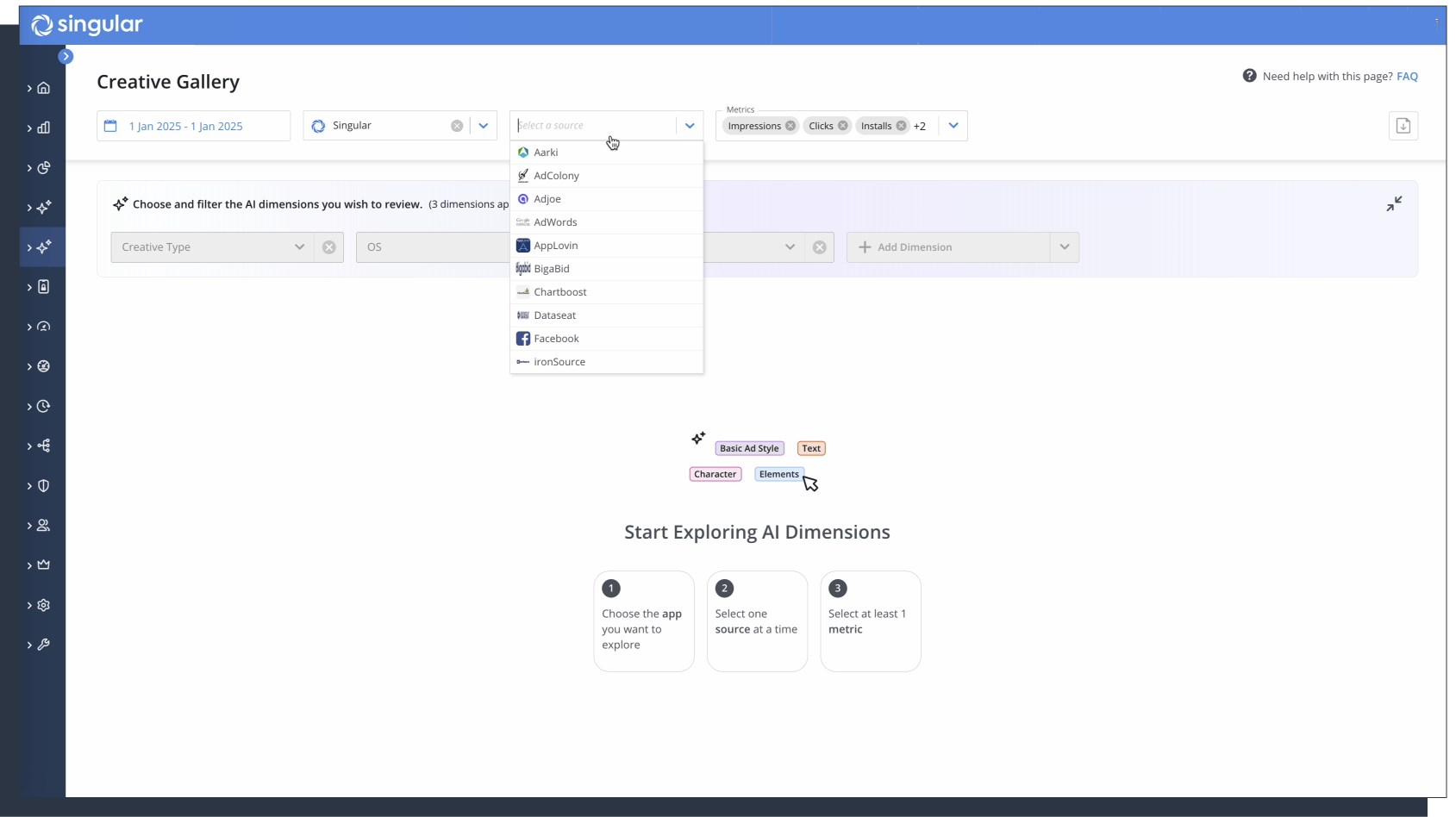Select AdWords from source list
Screen dimensions: 1456x817
pyautogui.click(x=607, y=222)
